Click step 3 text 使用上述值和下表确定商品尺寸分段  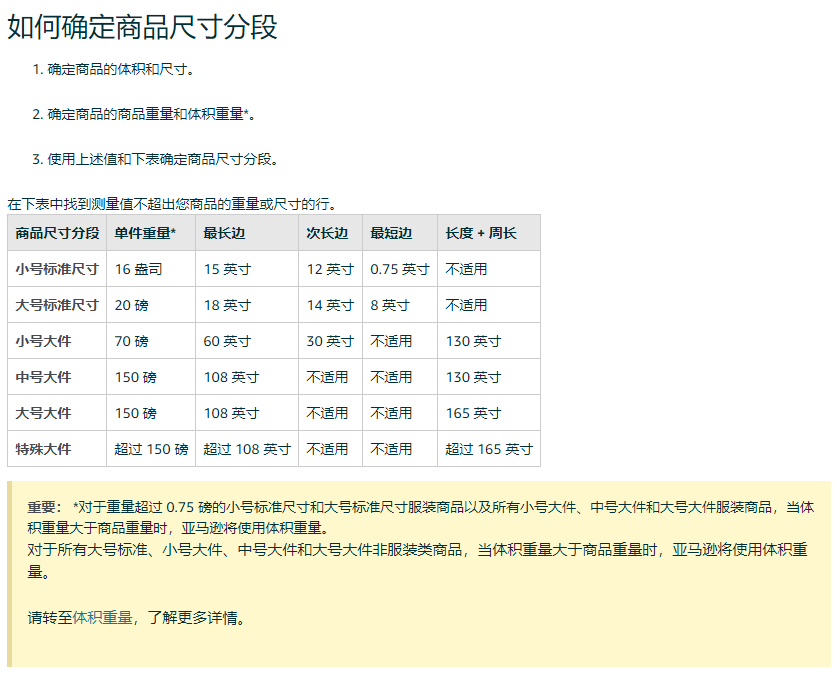click(x=162, y=159)
